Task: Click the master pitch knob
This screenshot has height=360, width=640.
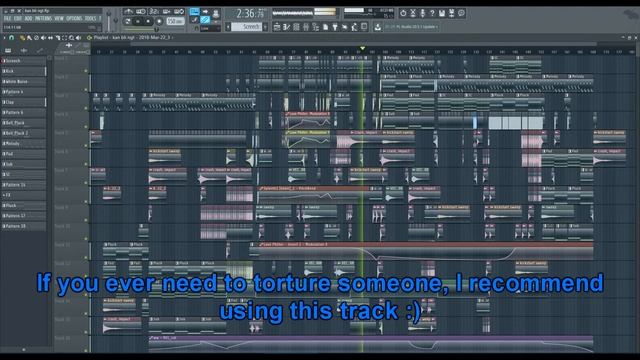Action: tap(116, 20)
